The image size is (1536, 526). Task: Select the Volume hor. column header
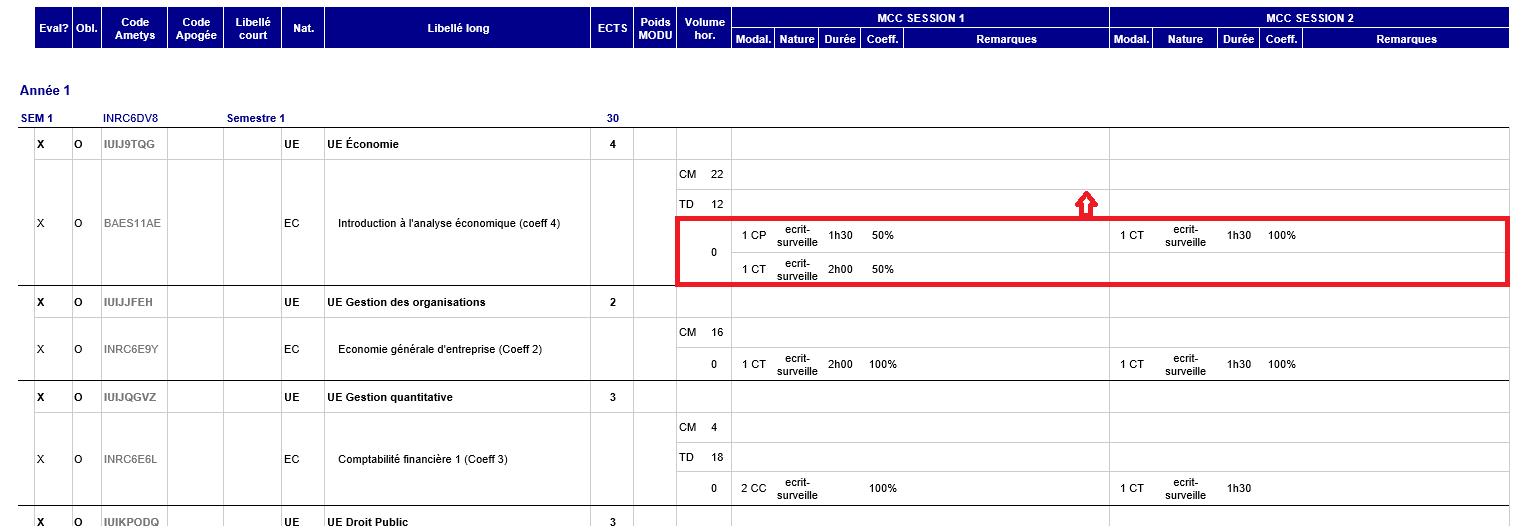click(703, 28)
